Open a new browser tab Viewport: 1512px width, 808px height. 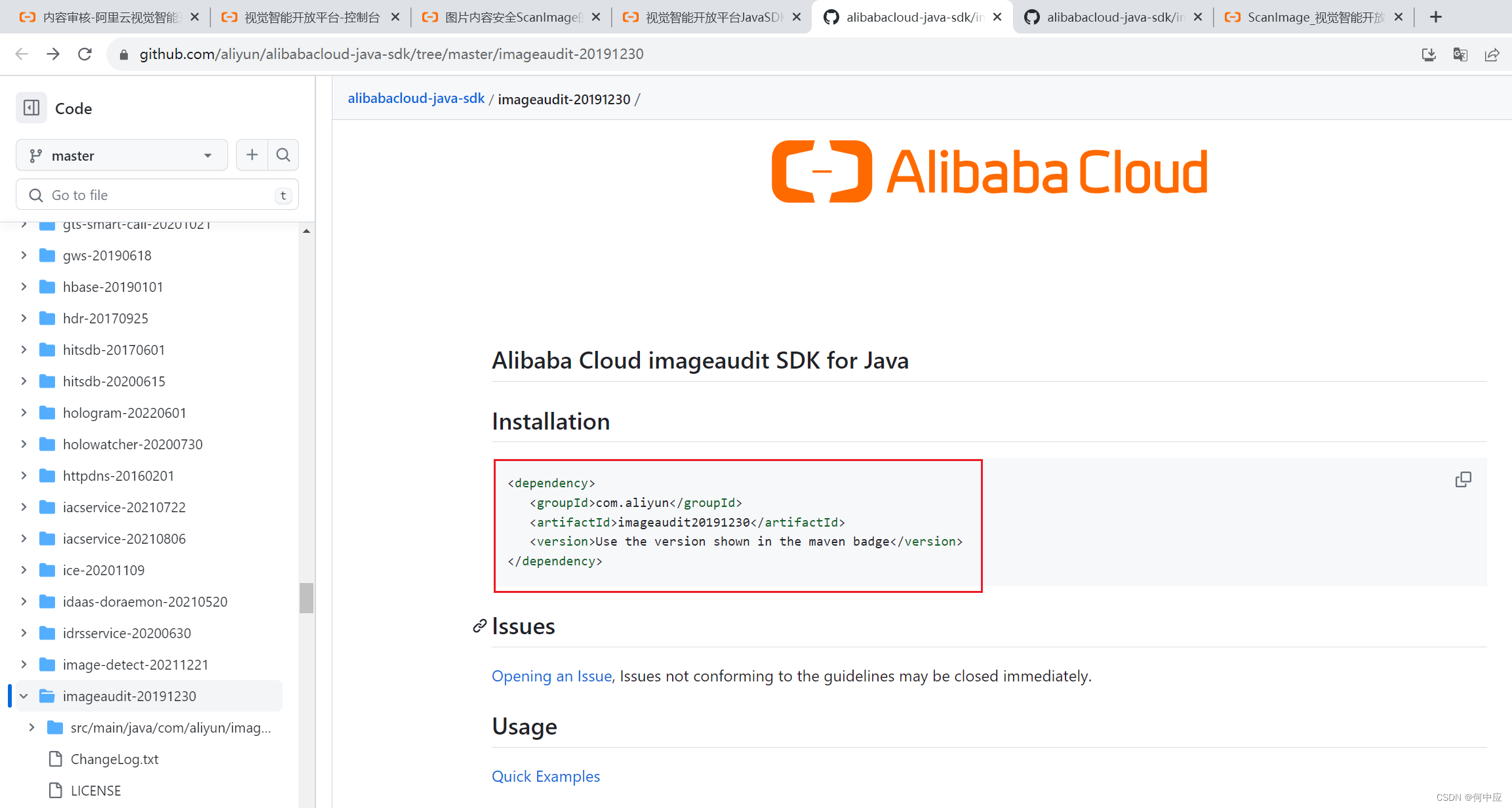tap(1436, 17)
